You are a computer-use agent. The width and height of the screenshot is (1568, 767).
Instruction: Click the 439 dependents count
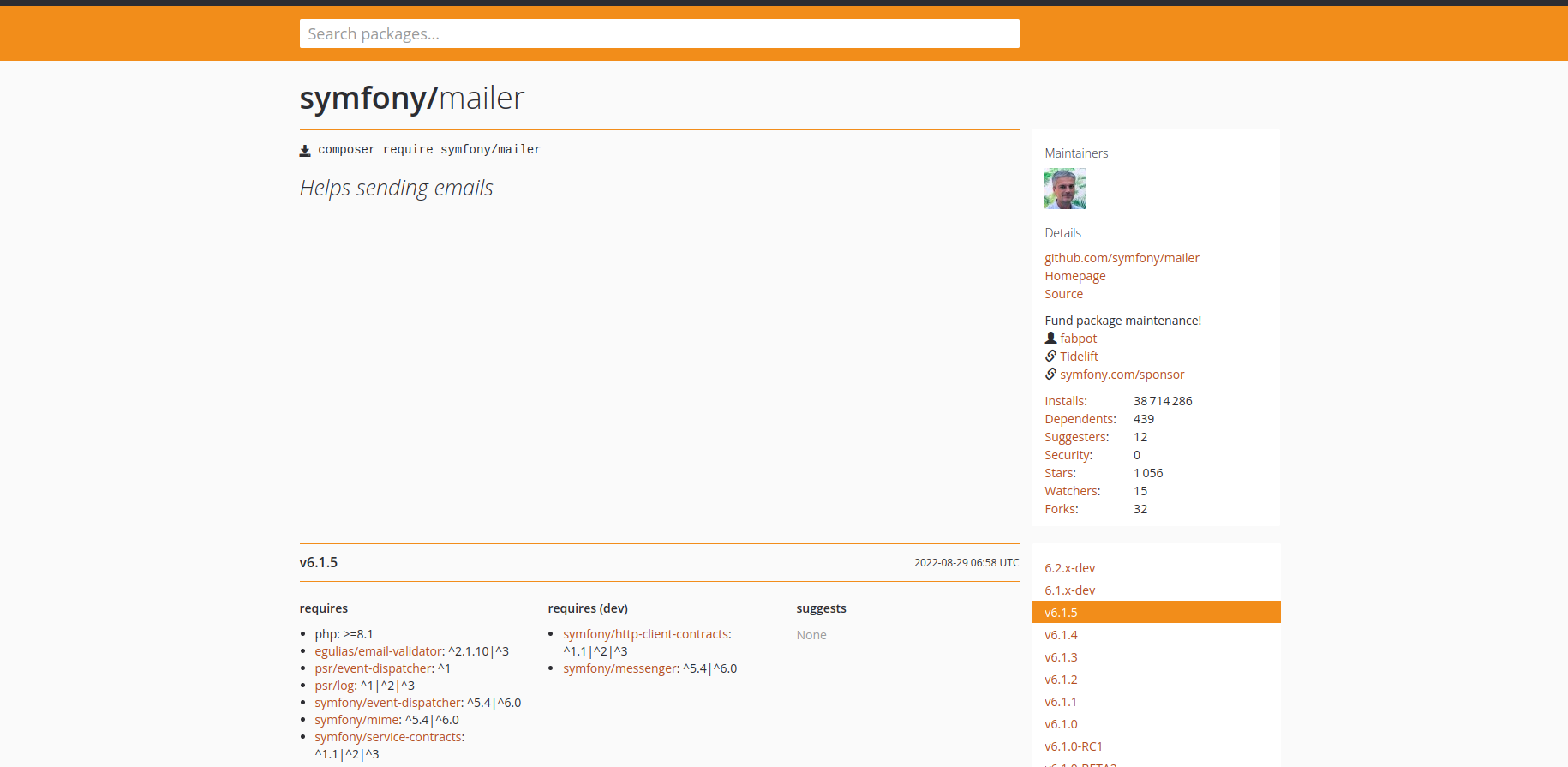(1144, 419)
